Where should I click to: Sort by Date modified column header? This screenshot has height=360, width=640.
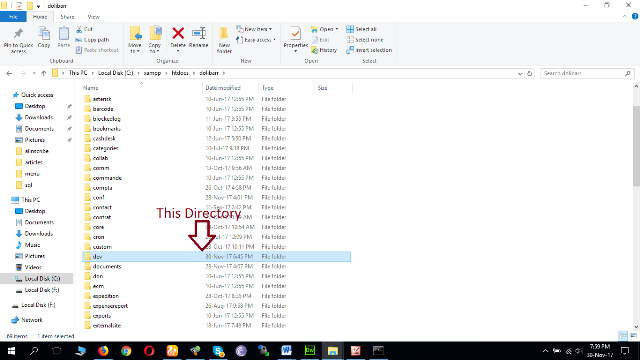click(x=223, y=88)
